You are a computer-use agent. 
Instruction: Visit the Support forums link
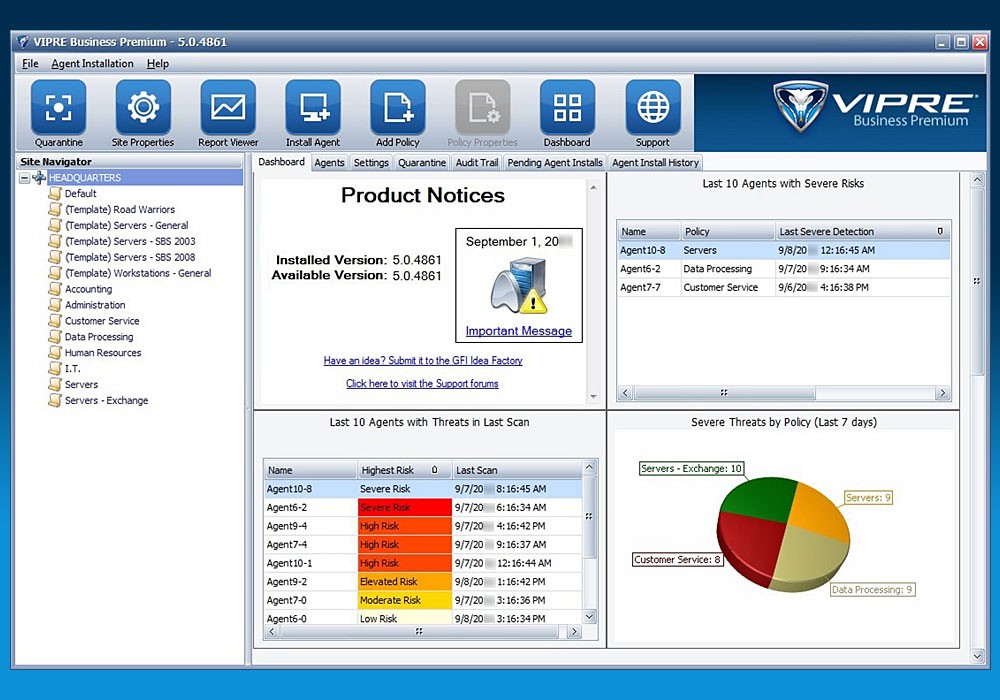pos(422,383)
